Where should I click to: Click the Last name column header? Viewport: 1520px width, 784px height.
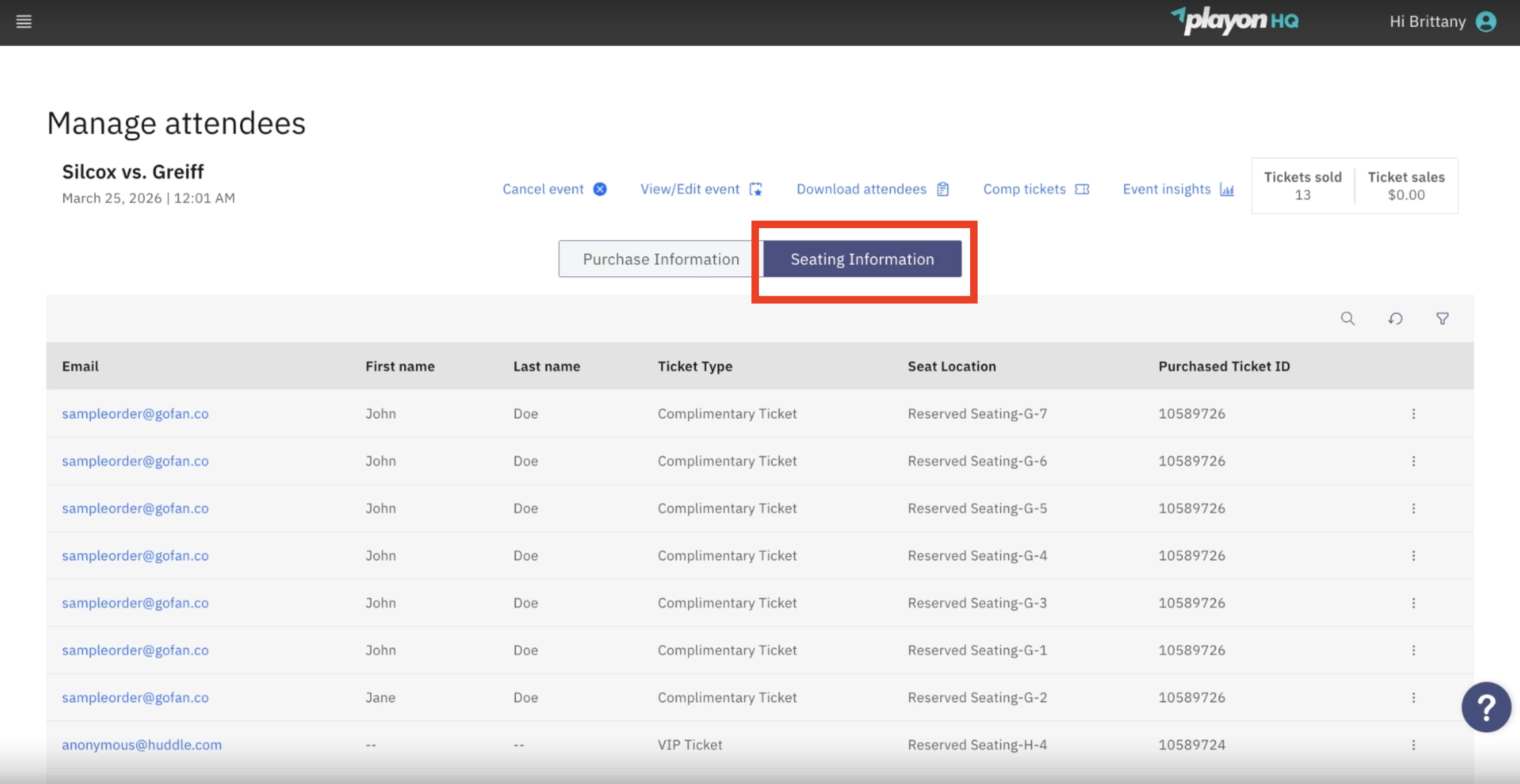click(546, 366)
